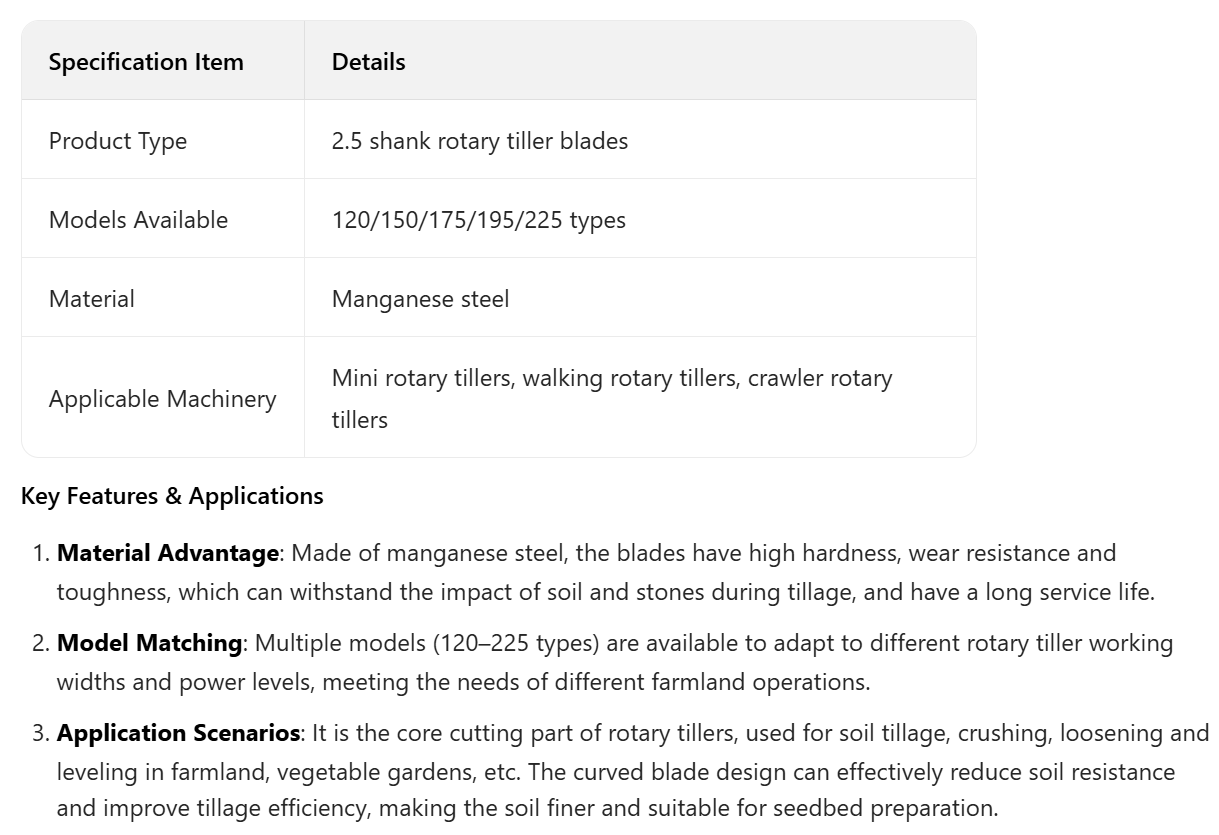Screen dimensions: 1219x835
Task: Select the "Models Available" row label
Action: (x=138, y=220)
